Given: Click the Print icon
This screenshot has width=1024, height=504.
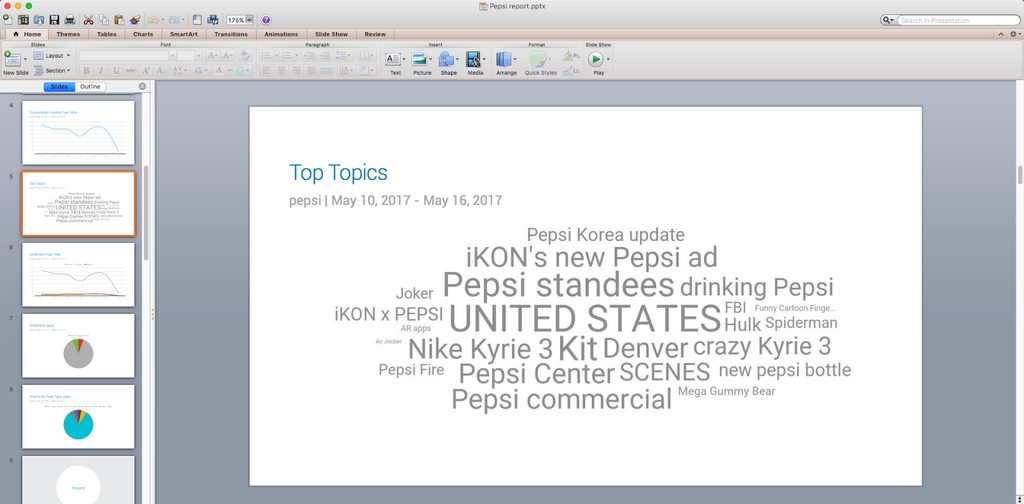Looking at the screenshot, I should [69, 20].
